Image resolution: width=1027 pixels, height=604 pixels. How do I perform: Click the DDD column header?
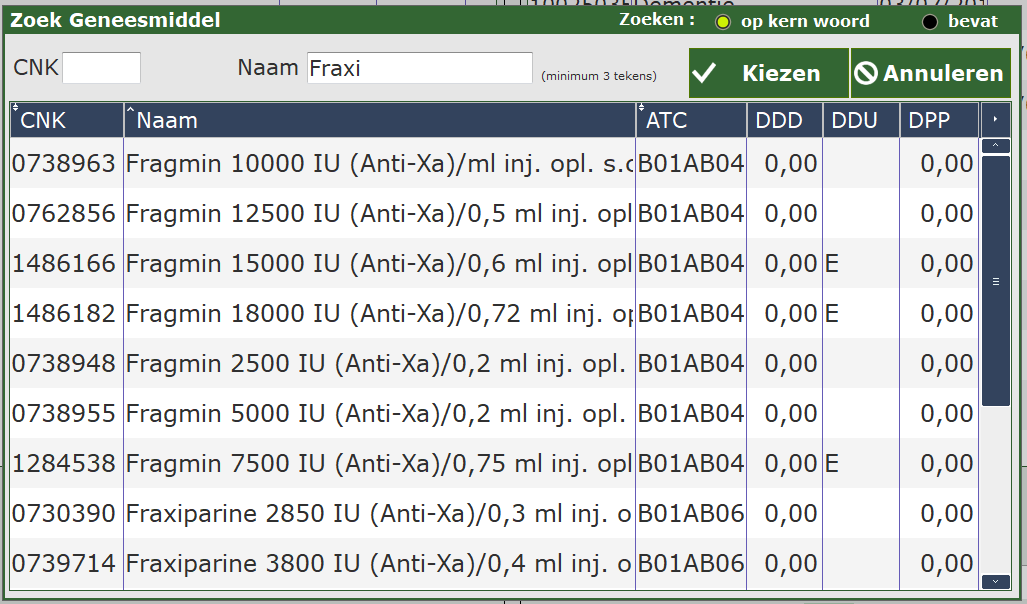pos(785,121)
